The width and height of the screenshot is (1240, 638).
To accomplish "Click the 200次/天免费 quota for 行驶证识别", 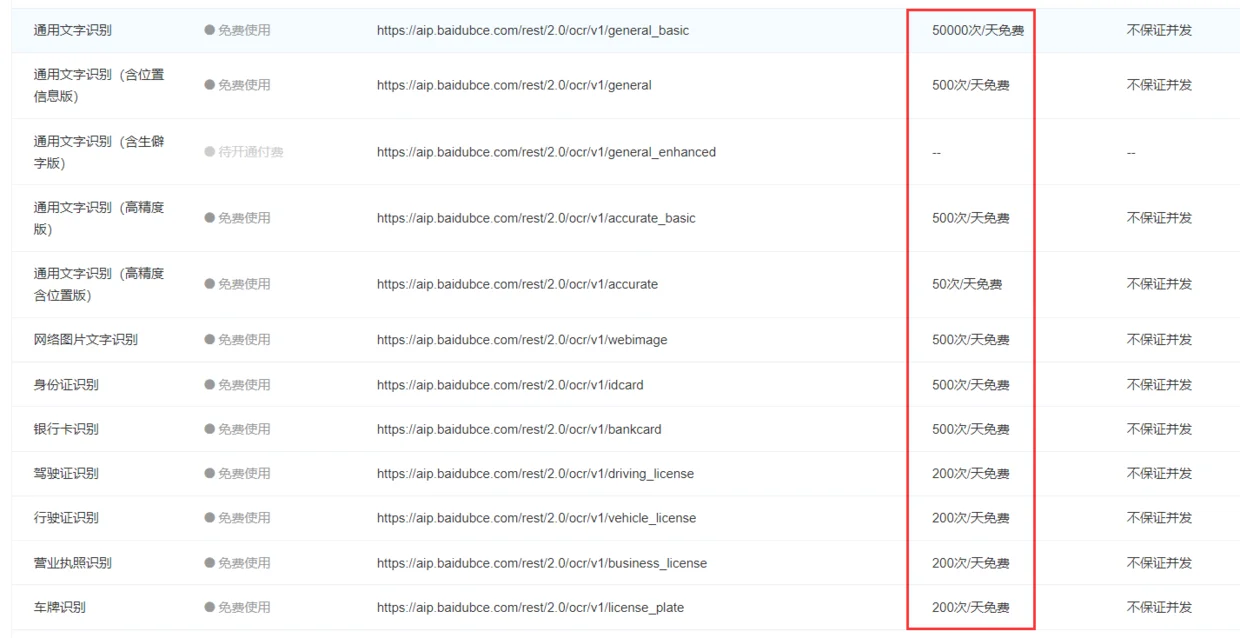I will pos(971,518).
